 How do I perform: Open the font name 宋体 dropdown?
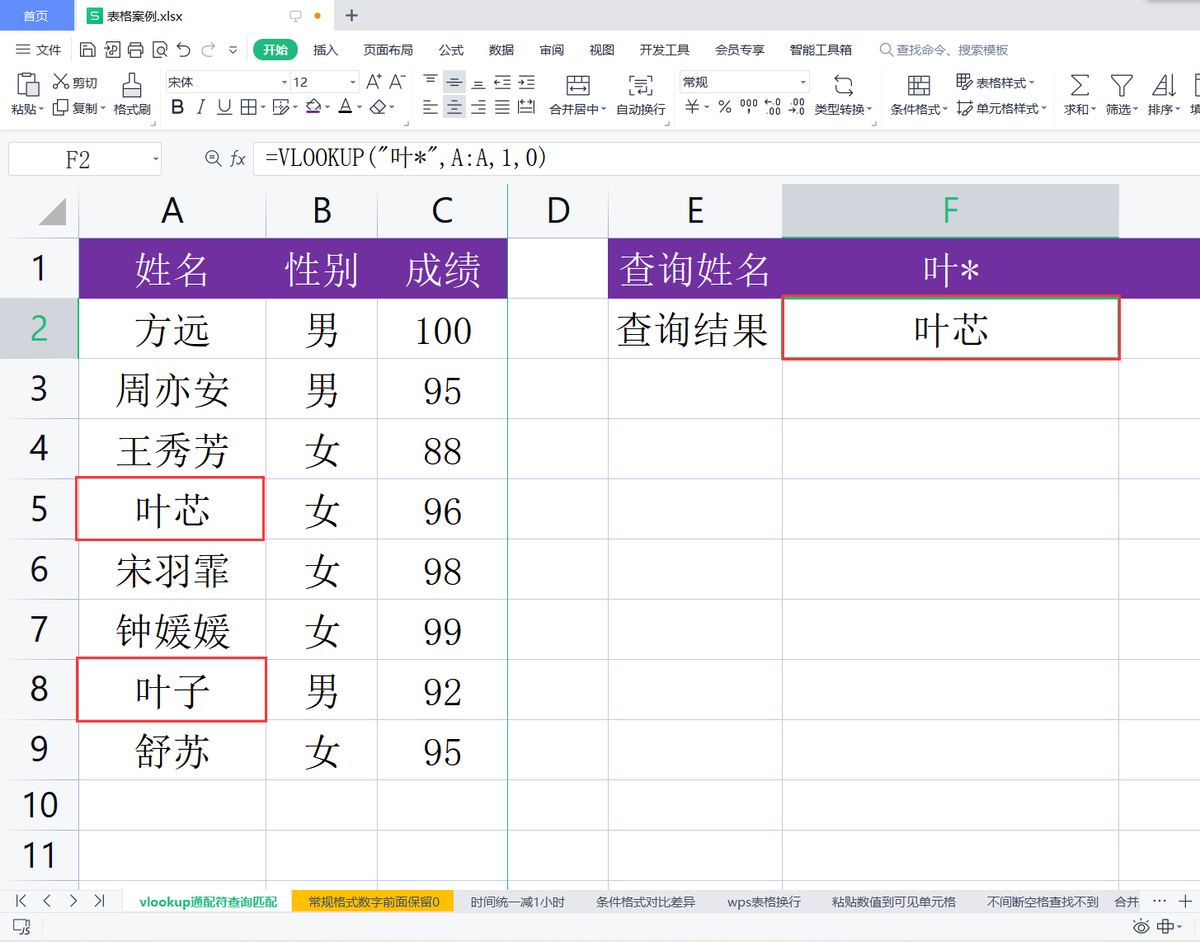pyautogui.click(x=283, y=82)
